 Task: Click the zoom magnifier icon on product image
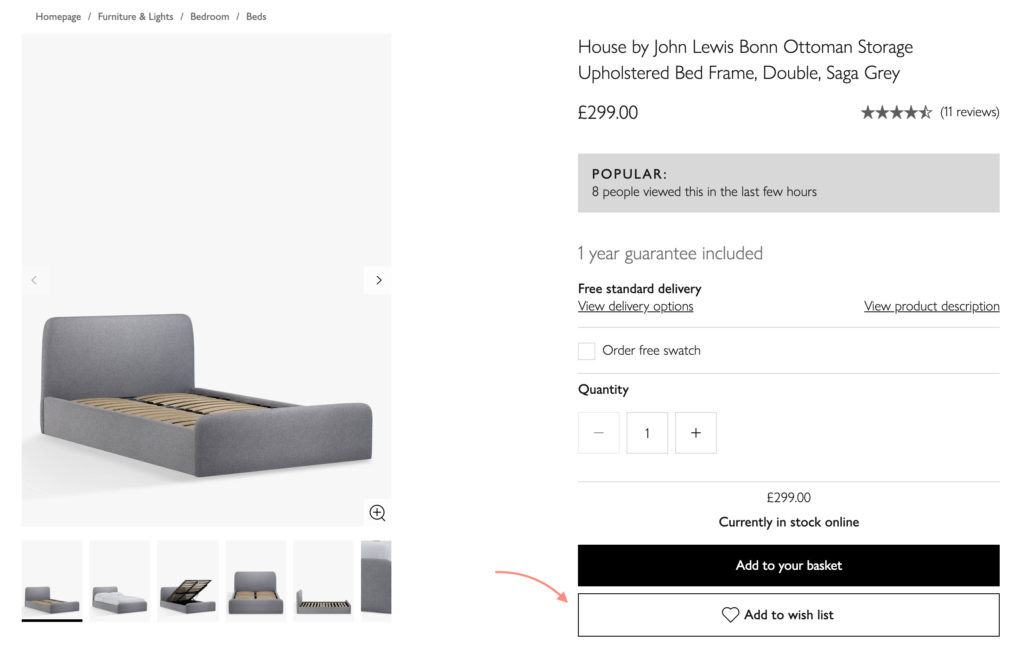[377, 513]
